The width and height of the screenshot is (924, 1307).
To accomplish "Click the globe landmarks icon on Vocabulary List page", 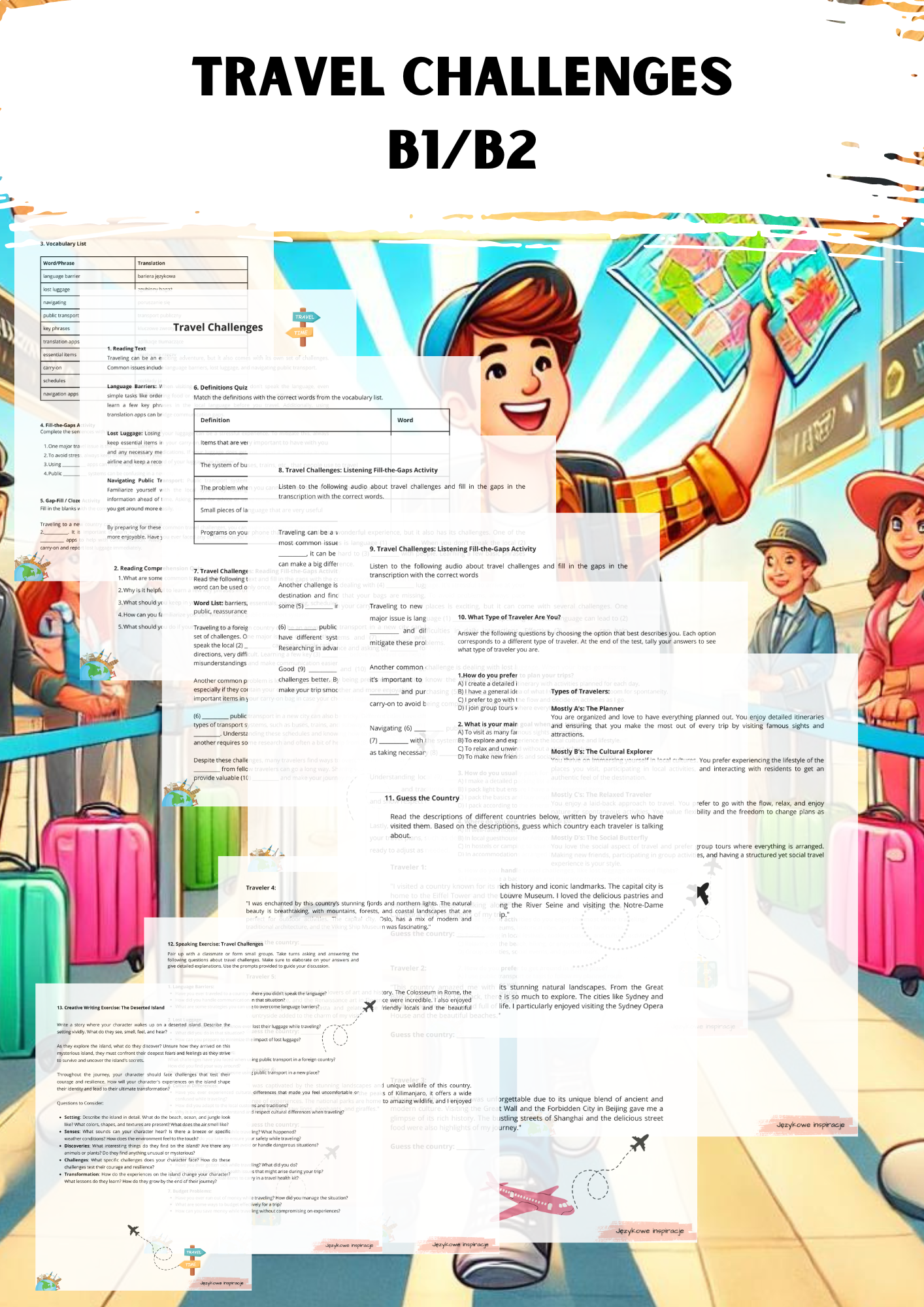I will point(31,567).
